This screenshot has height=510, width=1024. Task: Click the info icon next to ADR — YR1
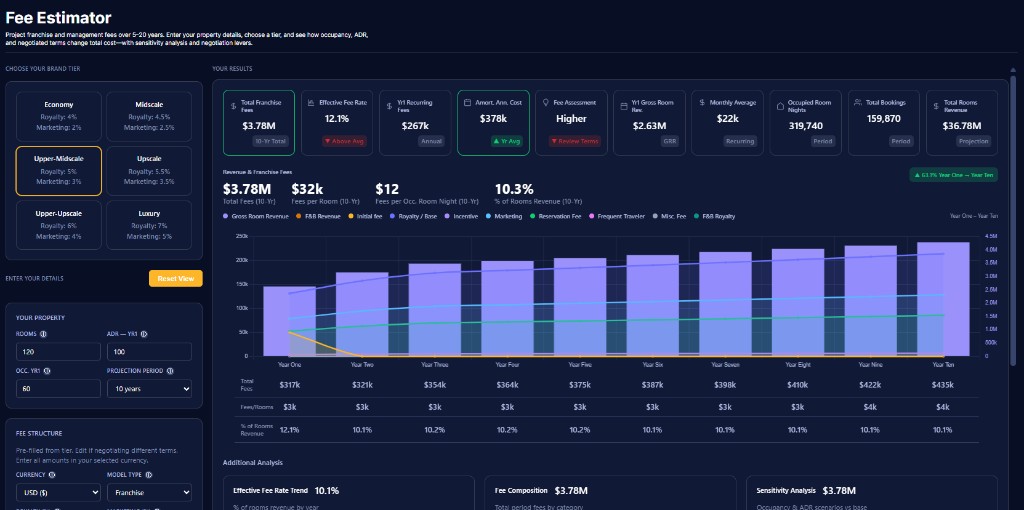pos(144,334)
